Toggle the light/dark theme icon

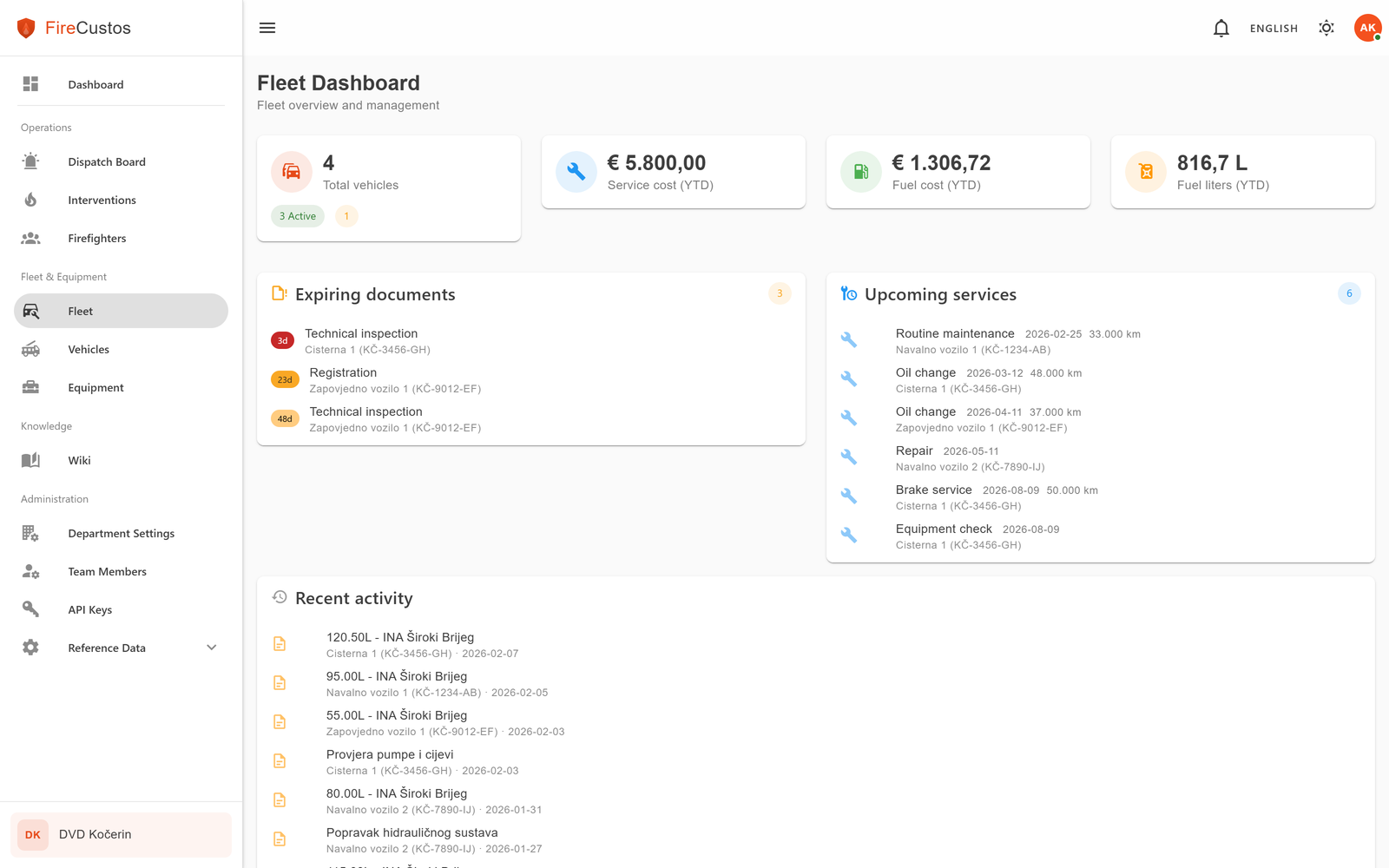(1326, 28)
